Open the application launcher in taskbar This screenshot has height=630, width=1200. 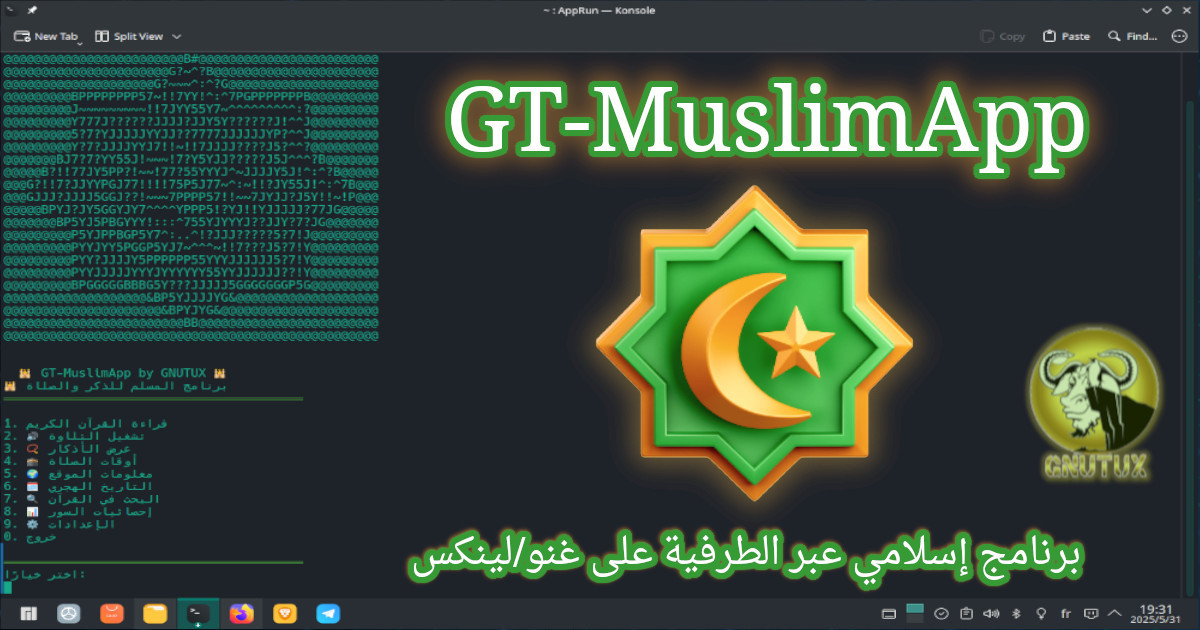pos(28,613)
